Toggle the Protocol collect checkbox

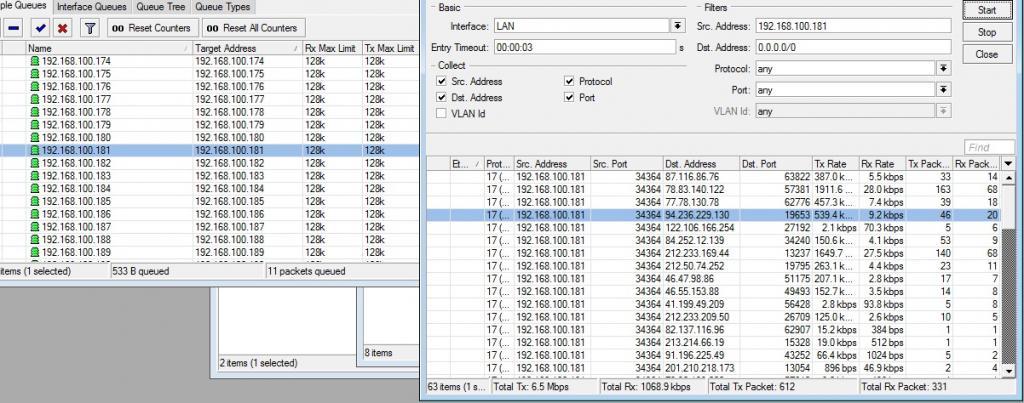click(570, 82)
